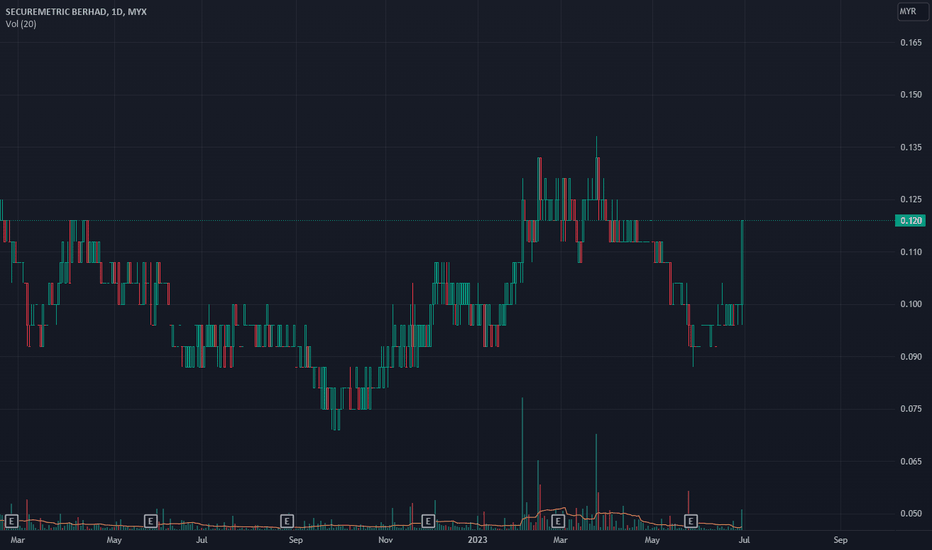
Task: Click the 0.110 price axis label
Action: click(x=911, y=252)
